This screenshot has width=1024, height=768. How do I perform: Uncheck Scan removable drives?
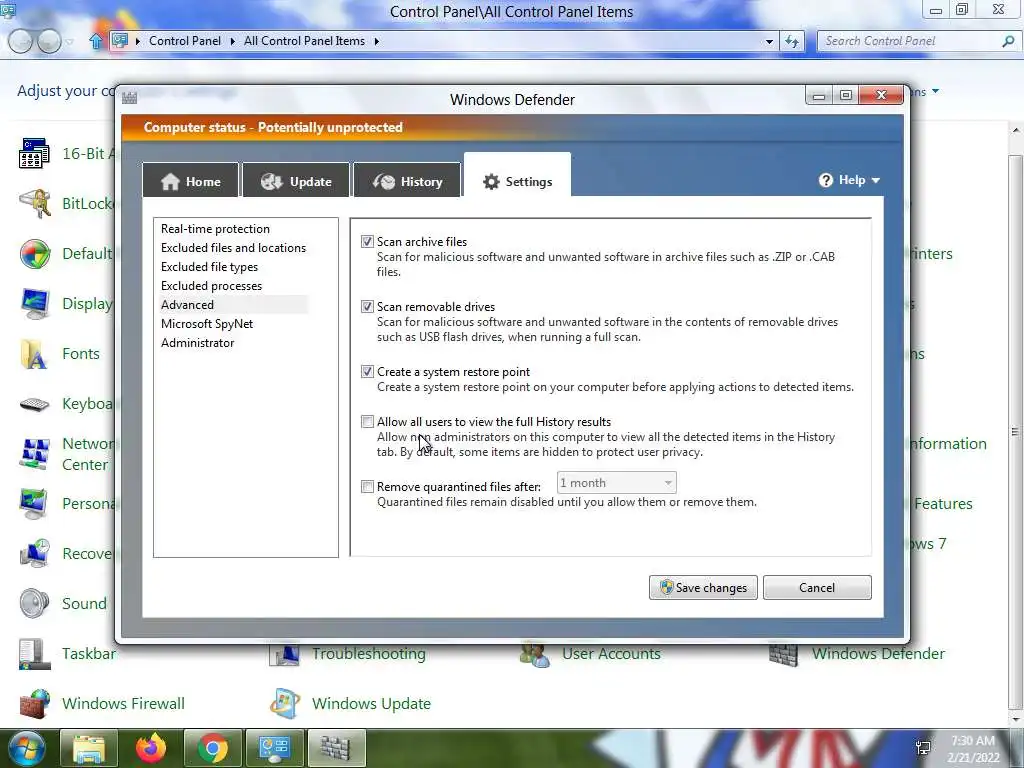click(x=367, y=307)
